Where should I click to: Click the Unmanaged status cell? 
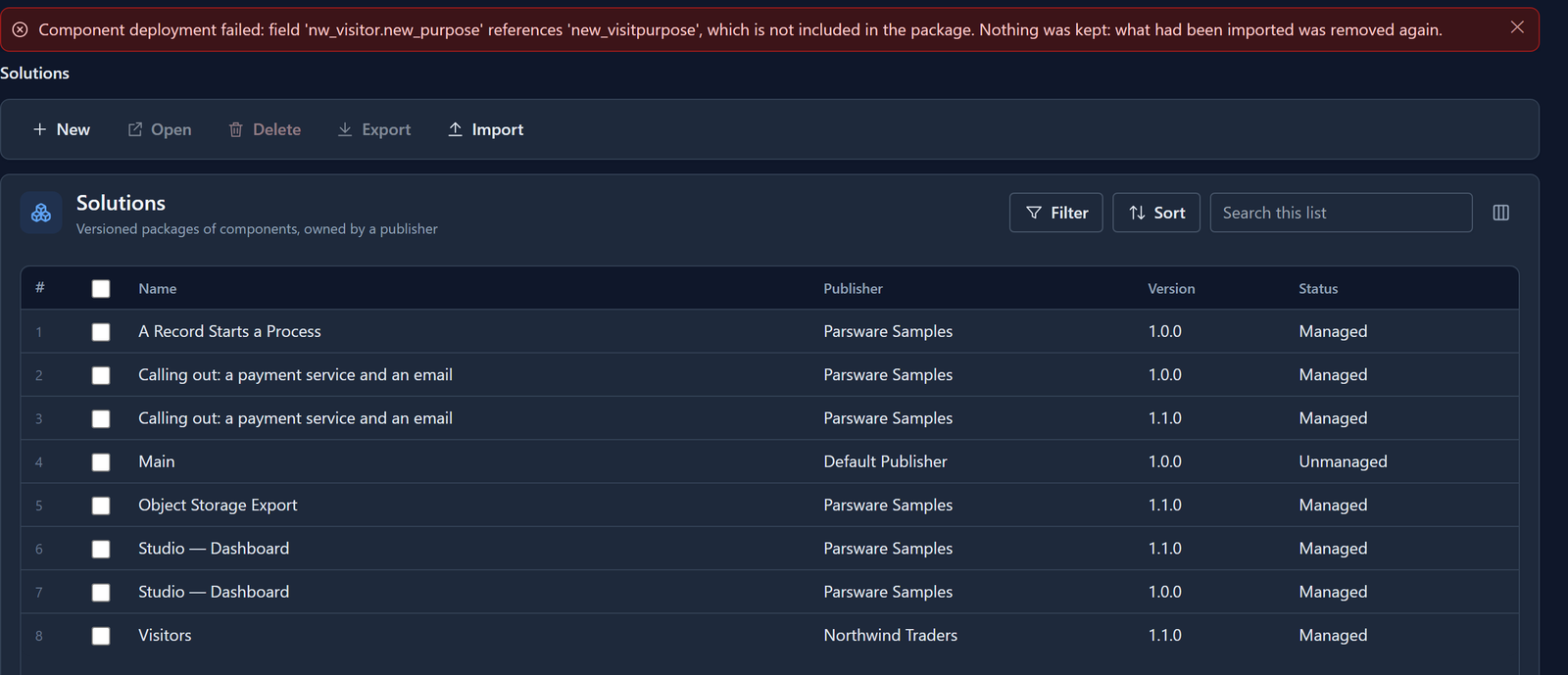[1343, 461]
